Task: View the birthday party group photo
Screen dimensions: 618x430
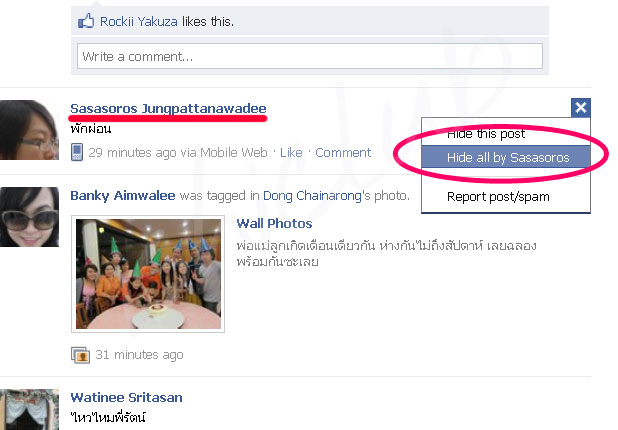Action: click(x=148, y=274)
